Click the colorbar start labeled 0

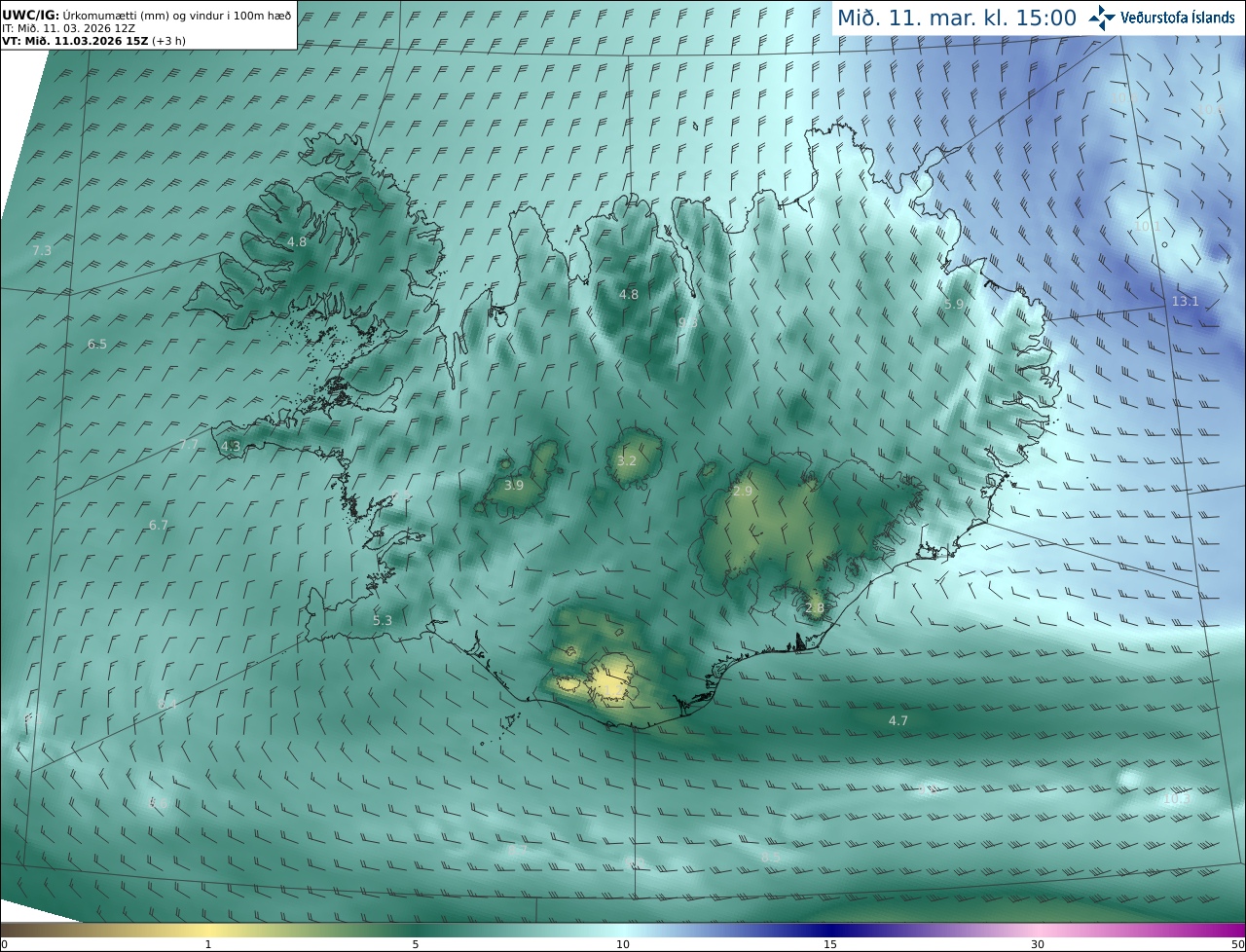(4, 944)
